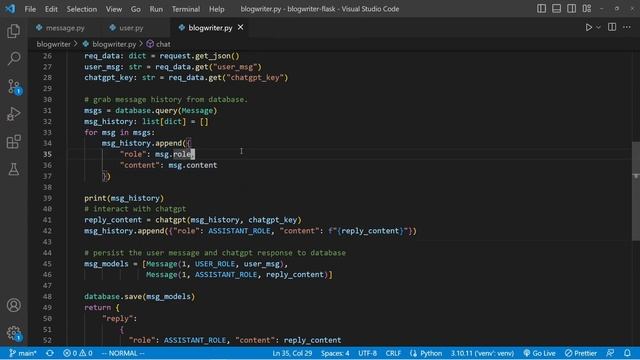Screen dimensions: 640x360
Task: Open the Customize Layout icon
Action: 587,9
